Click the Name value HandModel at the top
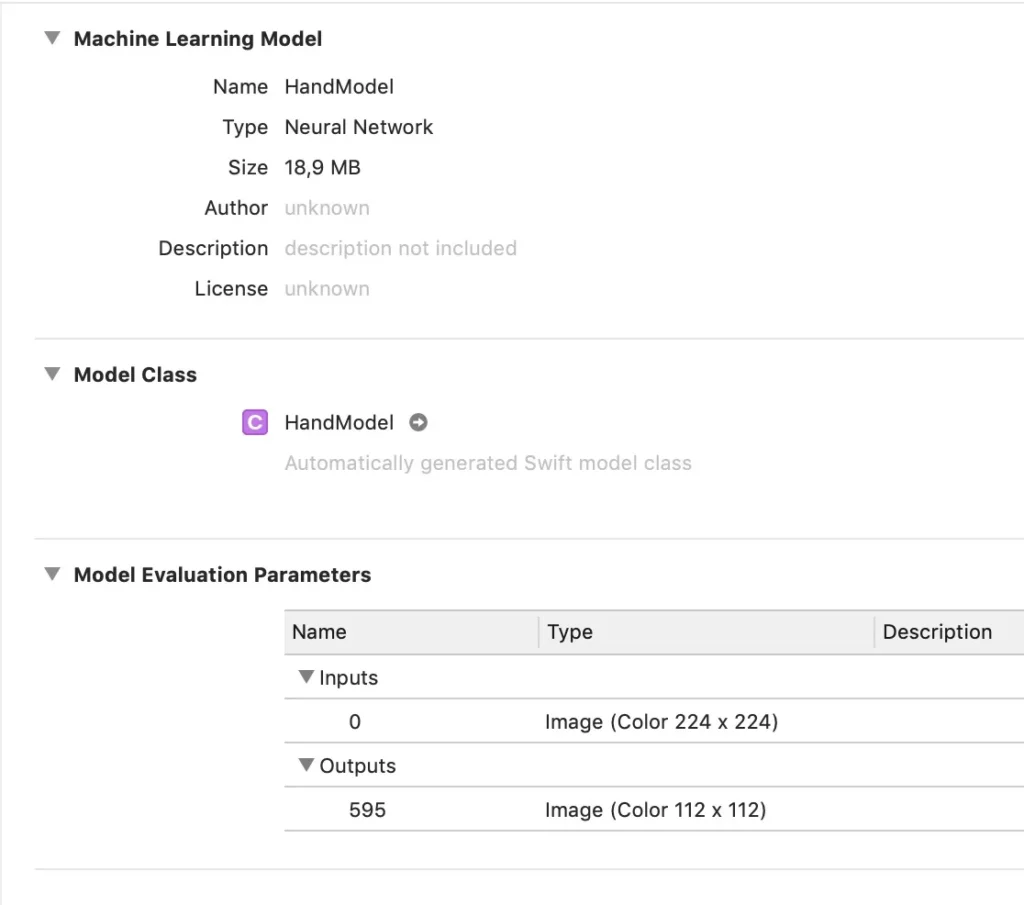The width and height of the screenshot is (1024, 905). [339, 86]
